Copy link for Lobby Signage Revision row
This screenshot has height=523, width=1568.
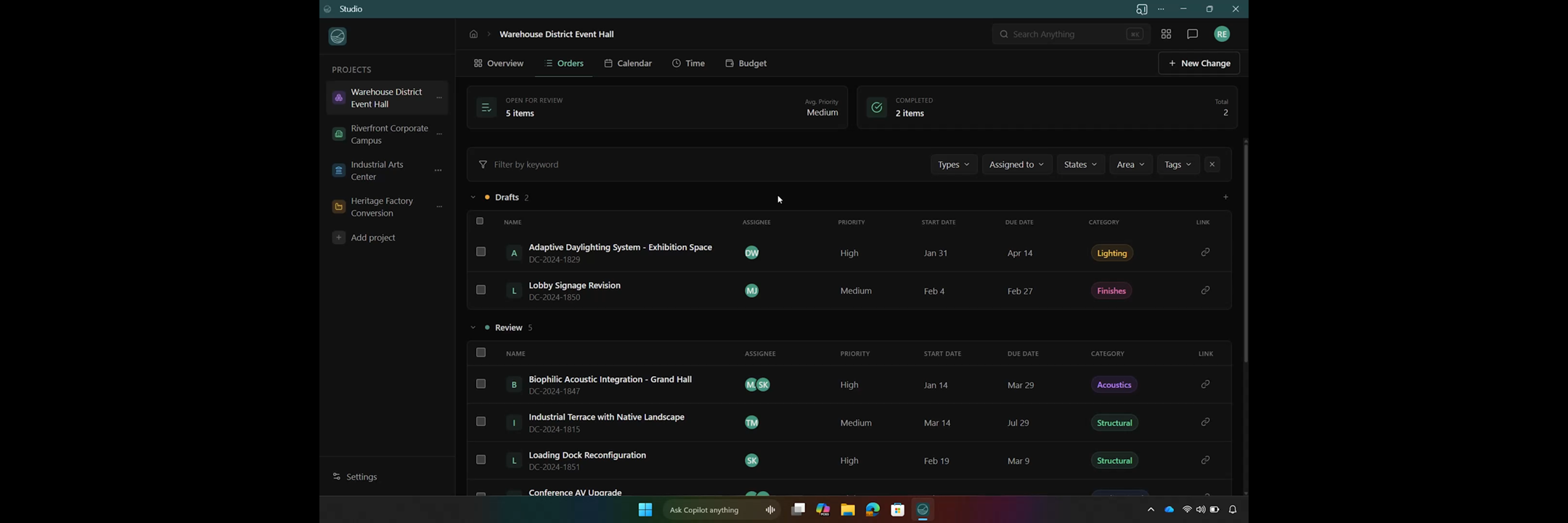tap(1205, 291)
